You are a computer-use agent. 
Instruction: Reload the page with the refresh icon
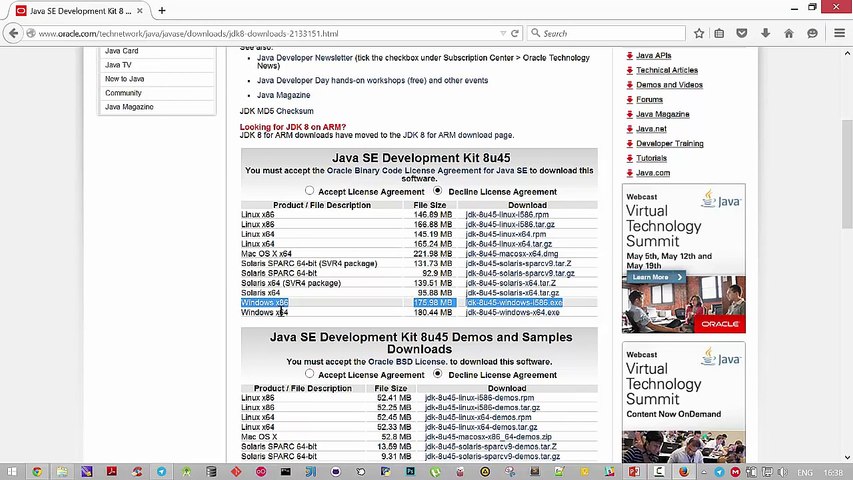515,33
